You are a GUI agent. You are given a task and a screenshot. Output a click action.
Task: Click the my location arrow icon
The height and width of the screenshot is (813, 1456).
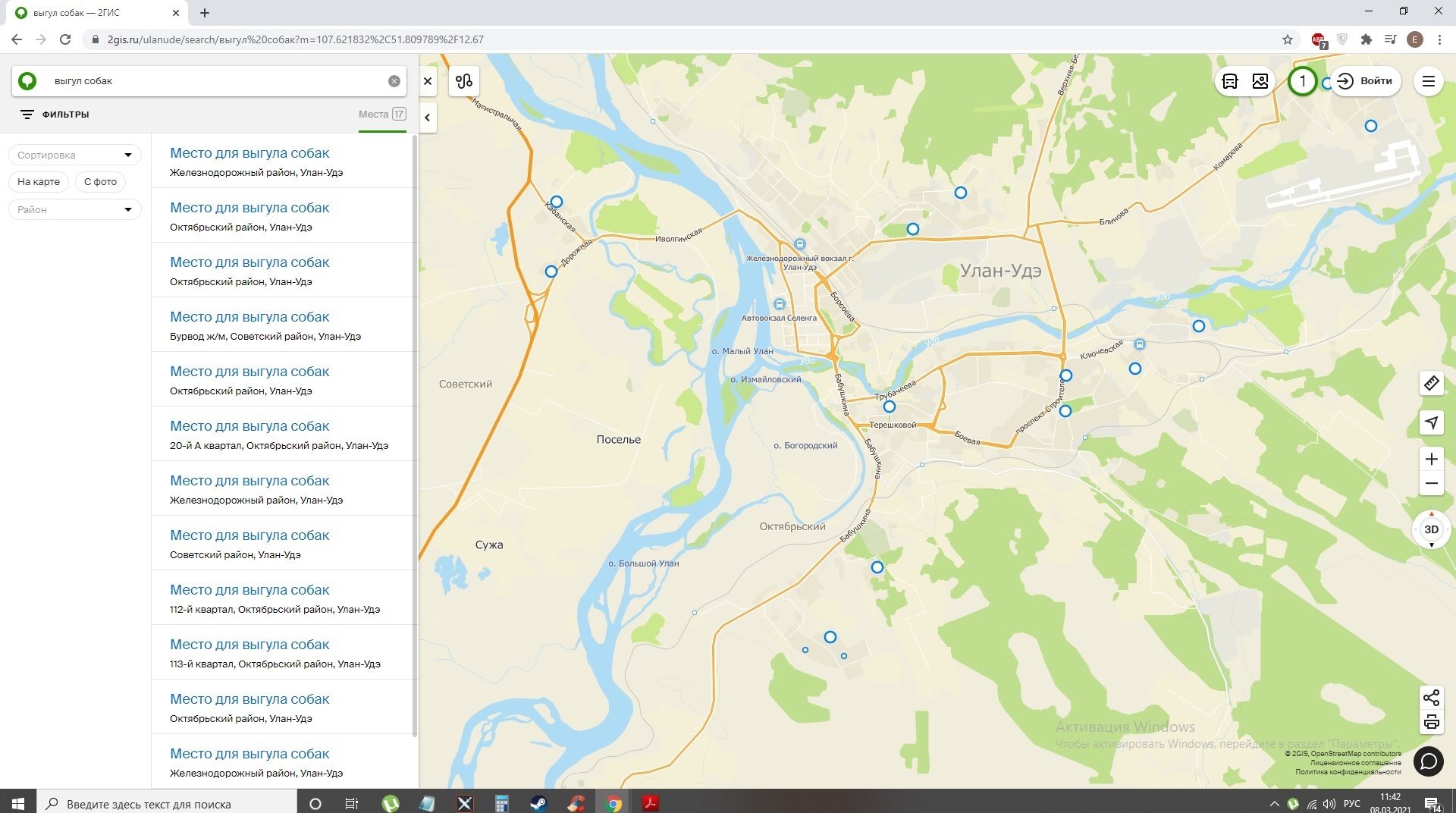click(1431, 422)
